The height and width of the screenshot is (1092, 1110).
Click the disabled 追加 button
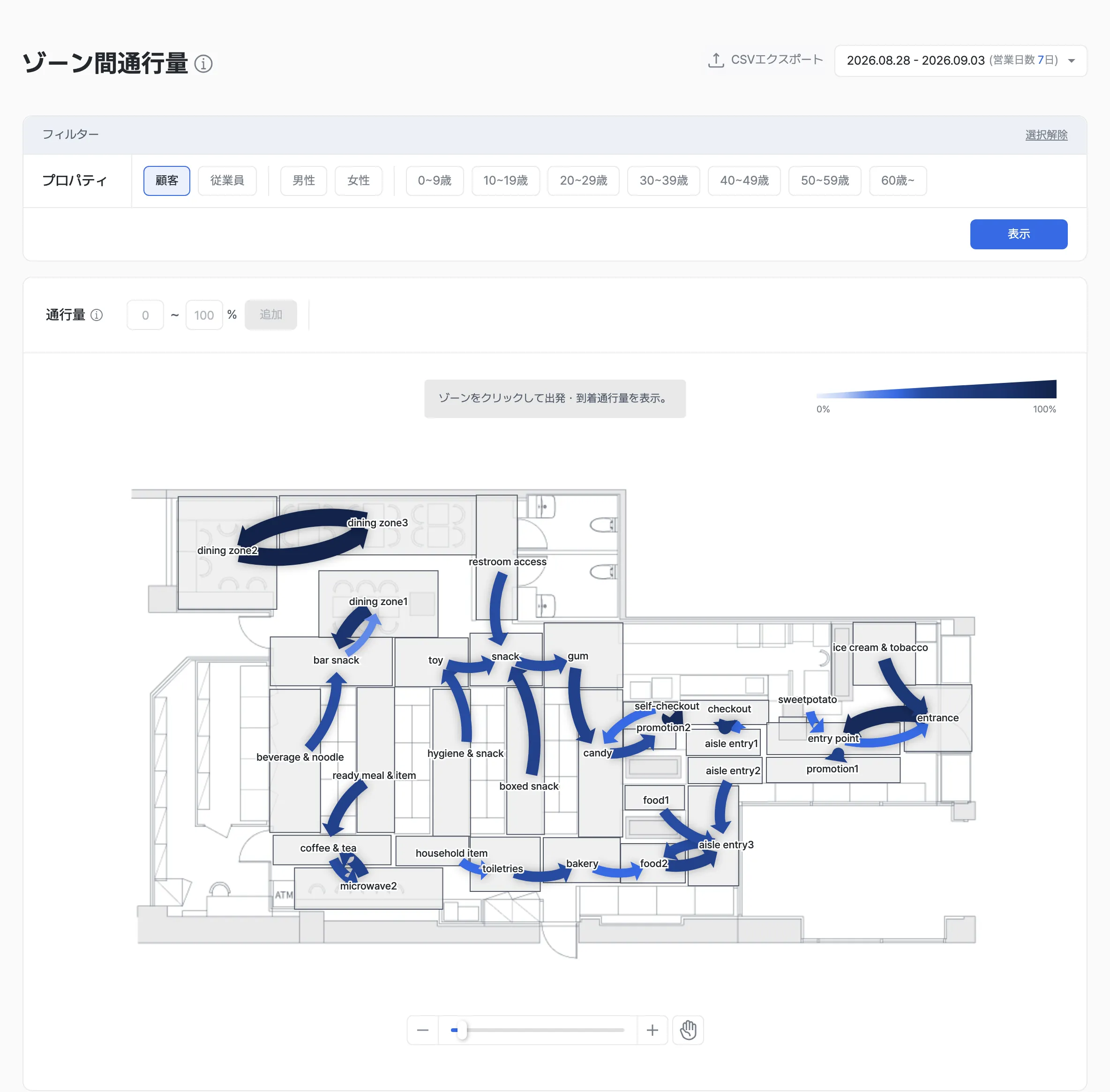click(271, 315)
